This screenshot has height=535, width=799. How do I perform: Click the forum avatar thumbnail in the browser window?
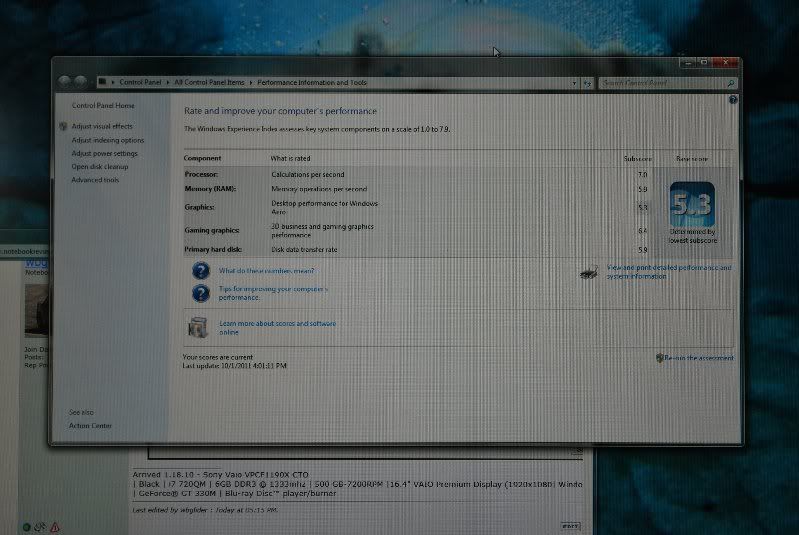point(37,310)
